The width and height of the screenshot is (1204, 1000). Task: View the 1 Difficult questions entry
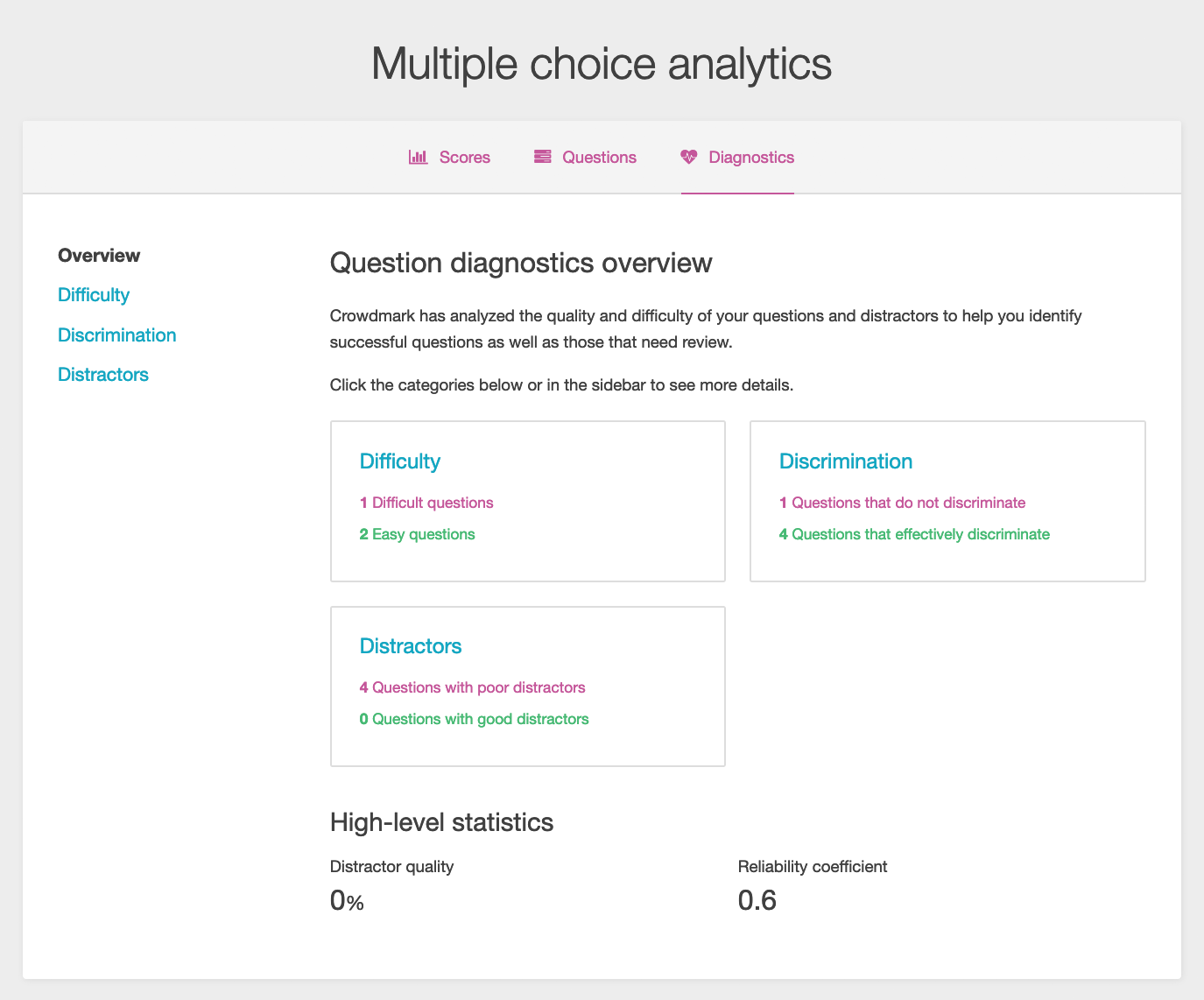[426, 503]
